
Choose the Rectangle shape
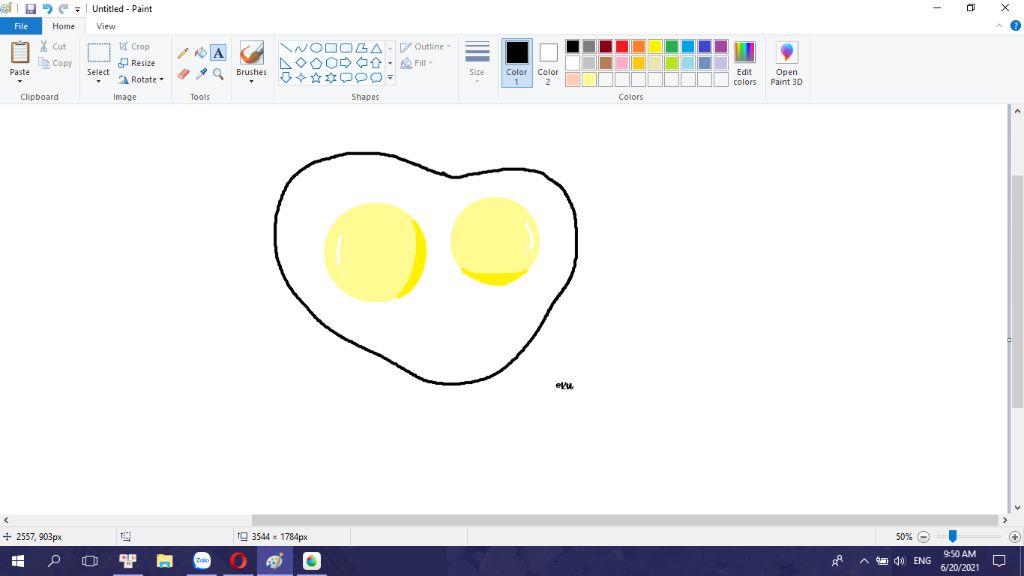330,48
